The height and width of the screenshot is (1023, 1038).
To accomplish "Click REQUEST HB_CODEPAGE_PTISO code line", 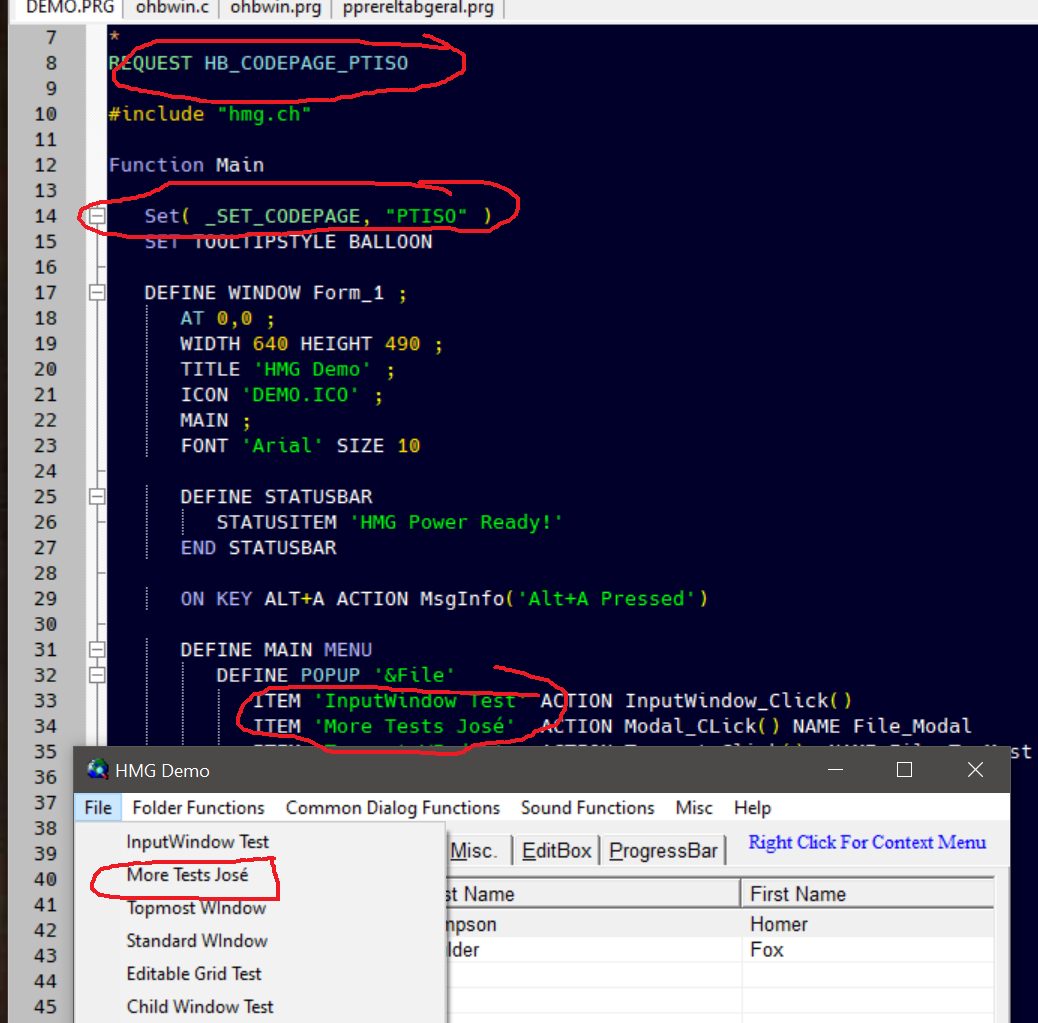I will [258, 64].
